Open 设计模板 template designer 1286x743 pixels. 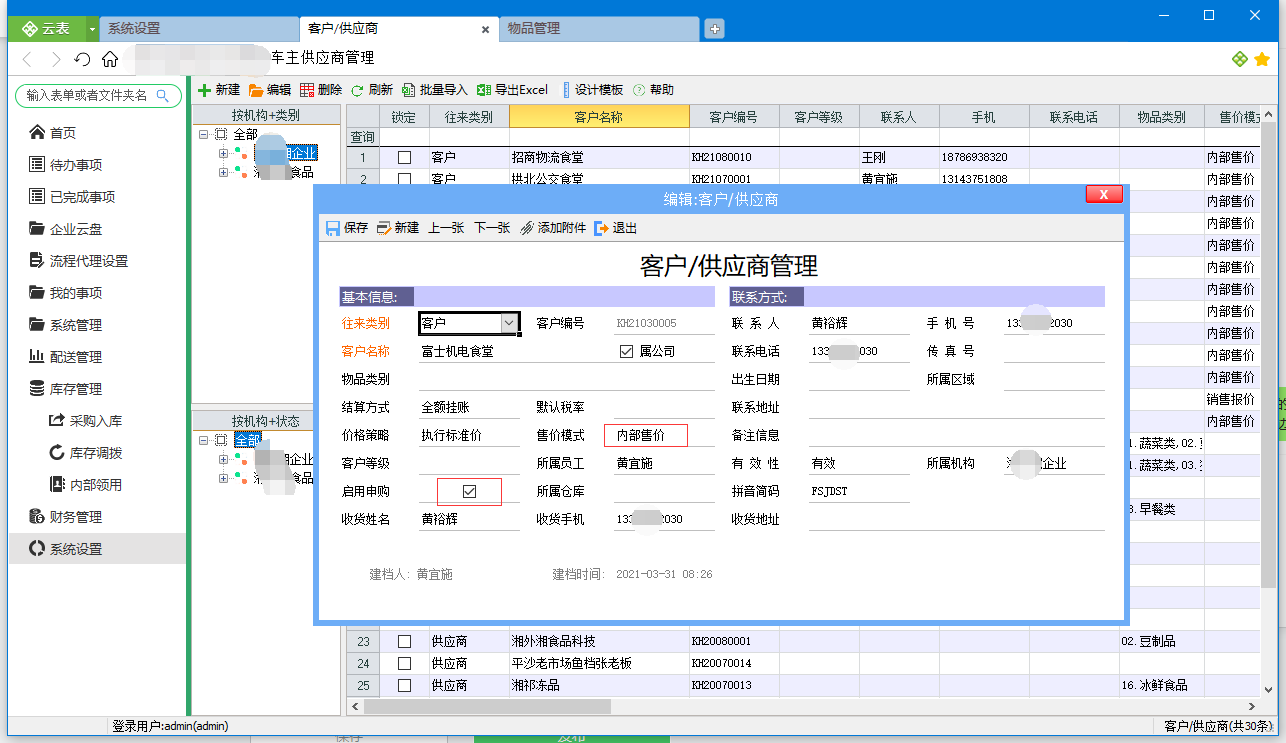[593, 90]
